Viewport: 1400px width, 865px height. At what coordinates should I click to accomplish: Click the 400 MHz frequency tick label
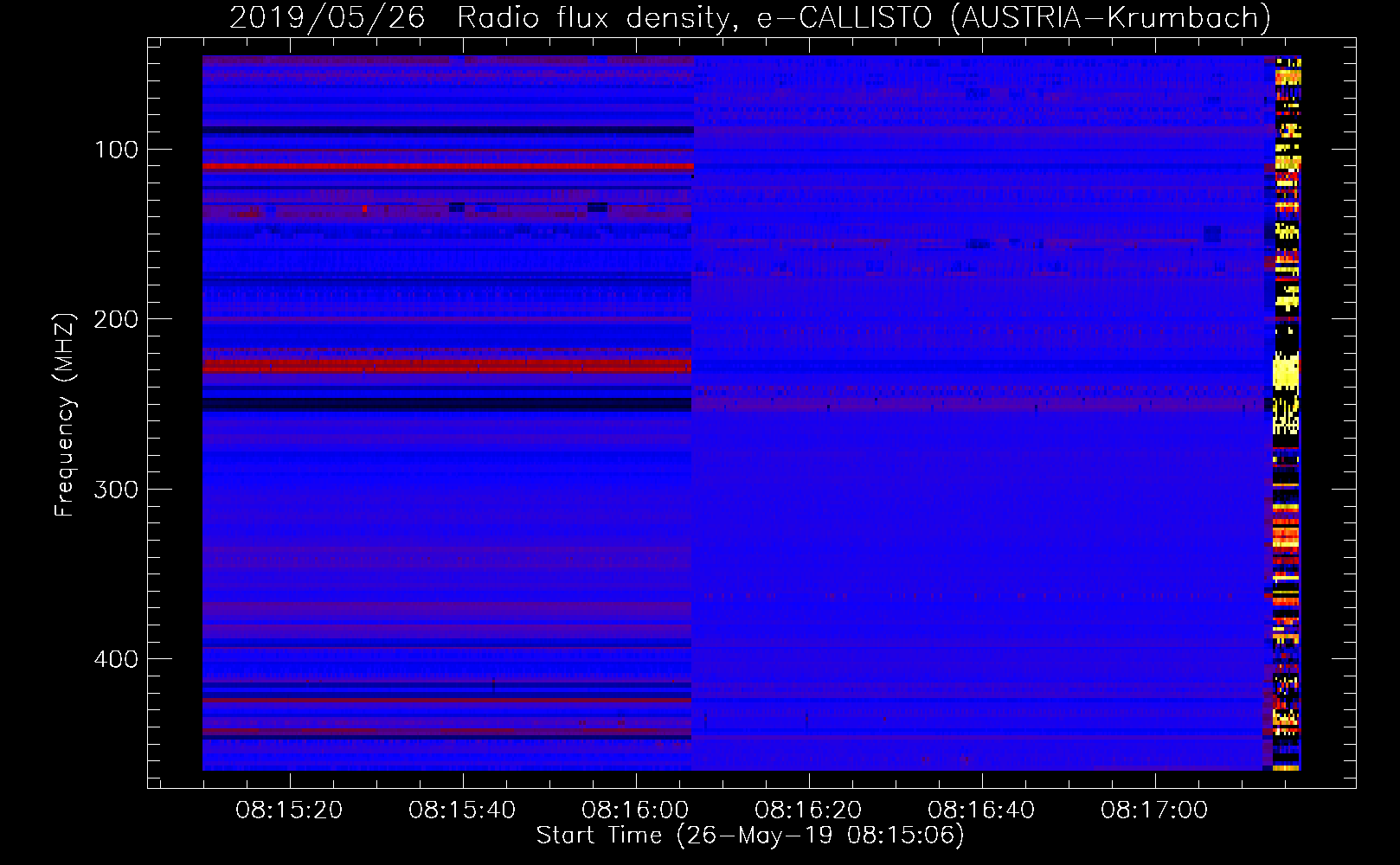(117, 659)
